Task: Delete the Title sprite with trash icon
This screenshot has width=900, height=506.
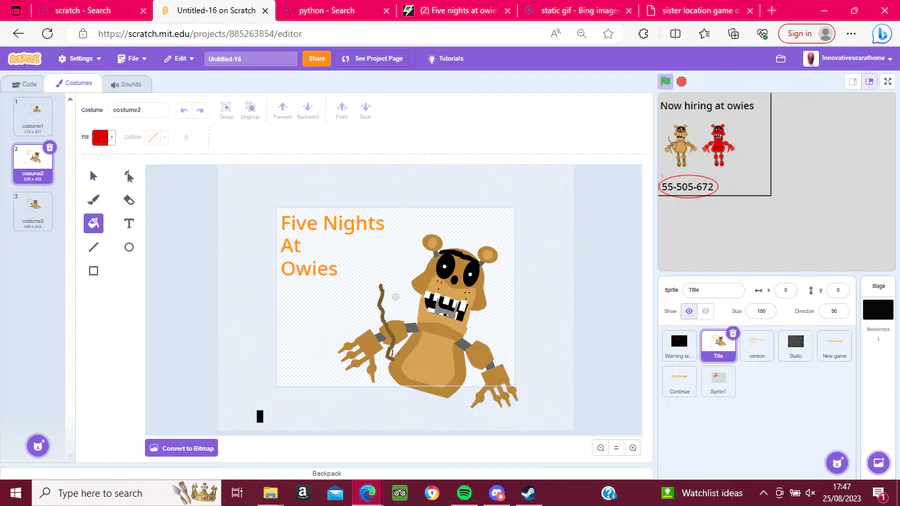Action: click(732, 333)
